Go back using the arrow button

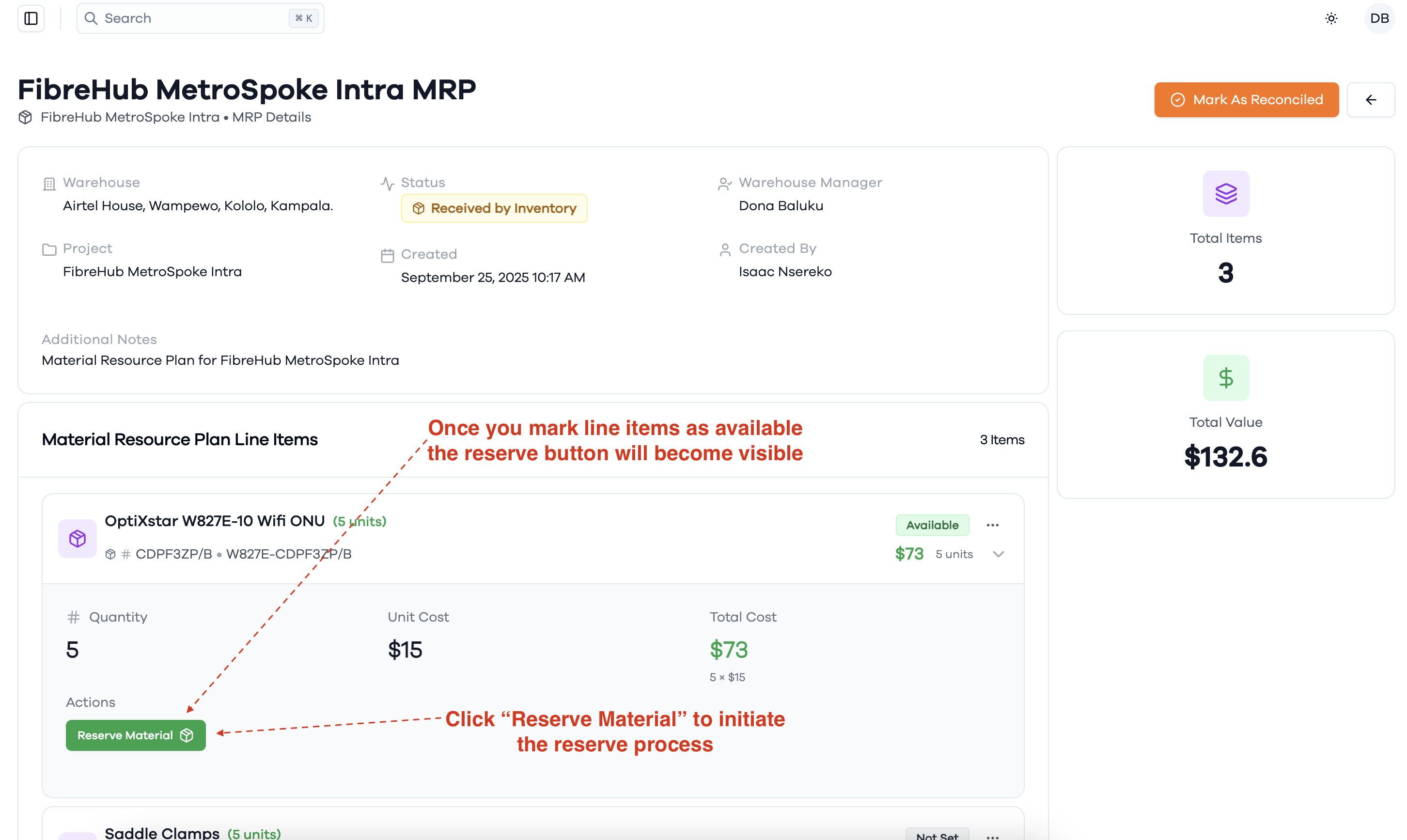coord(1371,100)
